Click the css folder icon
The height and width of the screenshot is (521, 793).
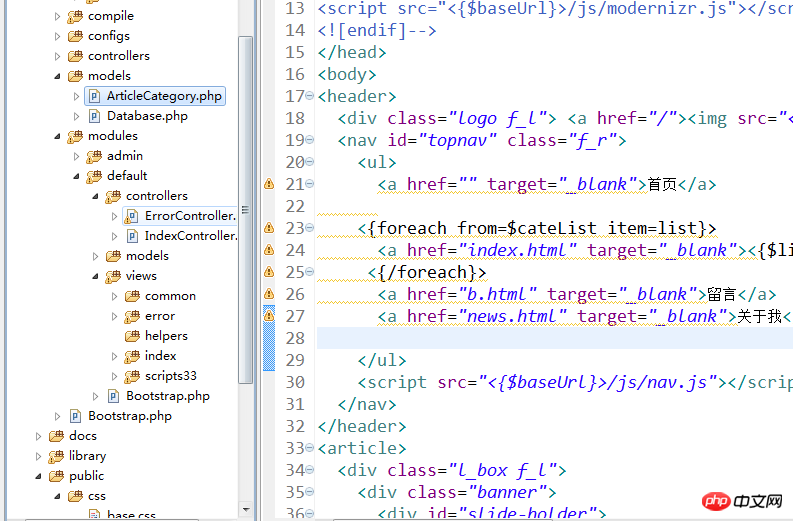pyautogui.click(x=75, y=496)
